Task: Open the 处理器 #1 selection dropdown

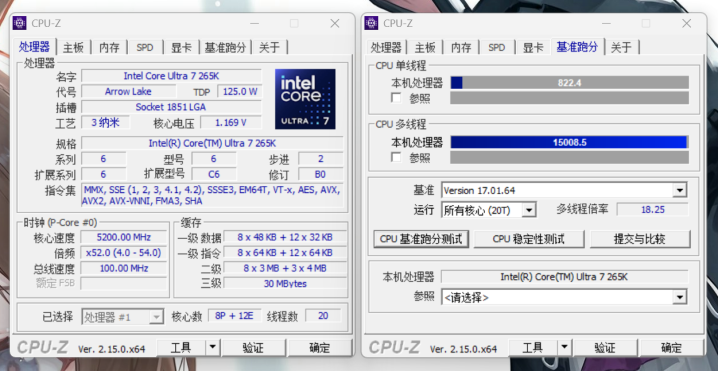Action: coord(157,316)
